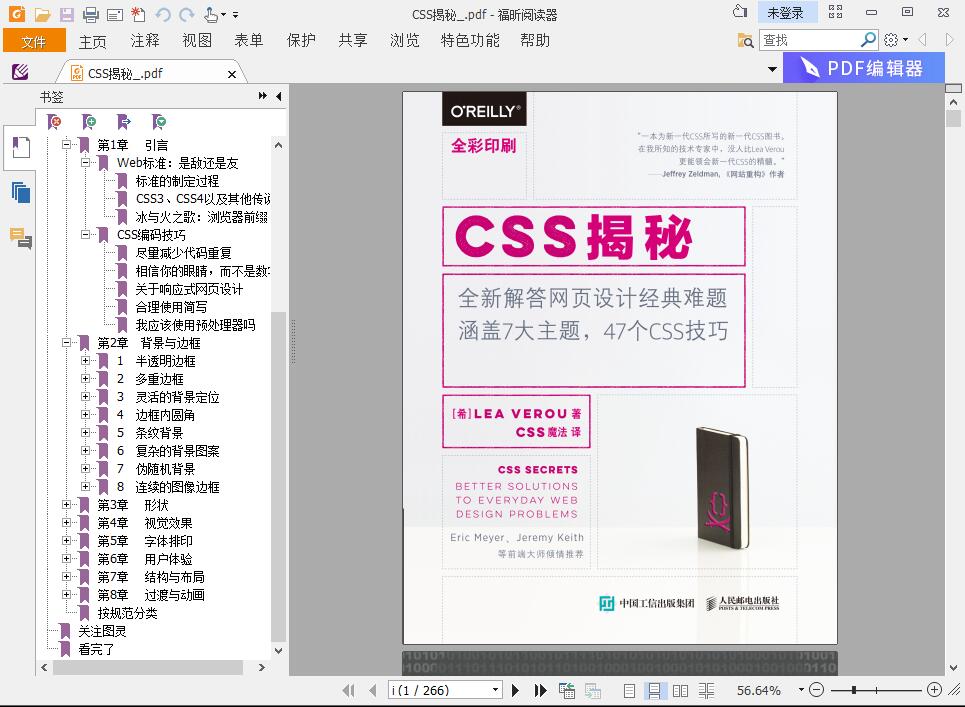Click the CSS揭秘 cover page
965x707 pixels.
point(620,368)
